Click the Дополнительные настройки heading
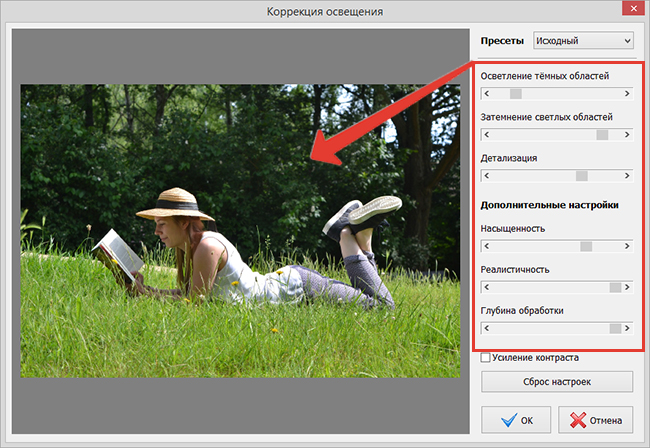The image size is (650, 448). coord(549,205)
